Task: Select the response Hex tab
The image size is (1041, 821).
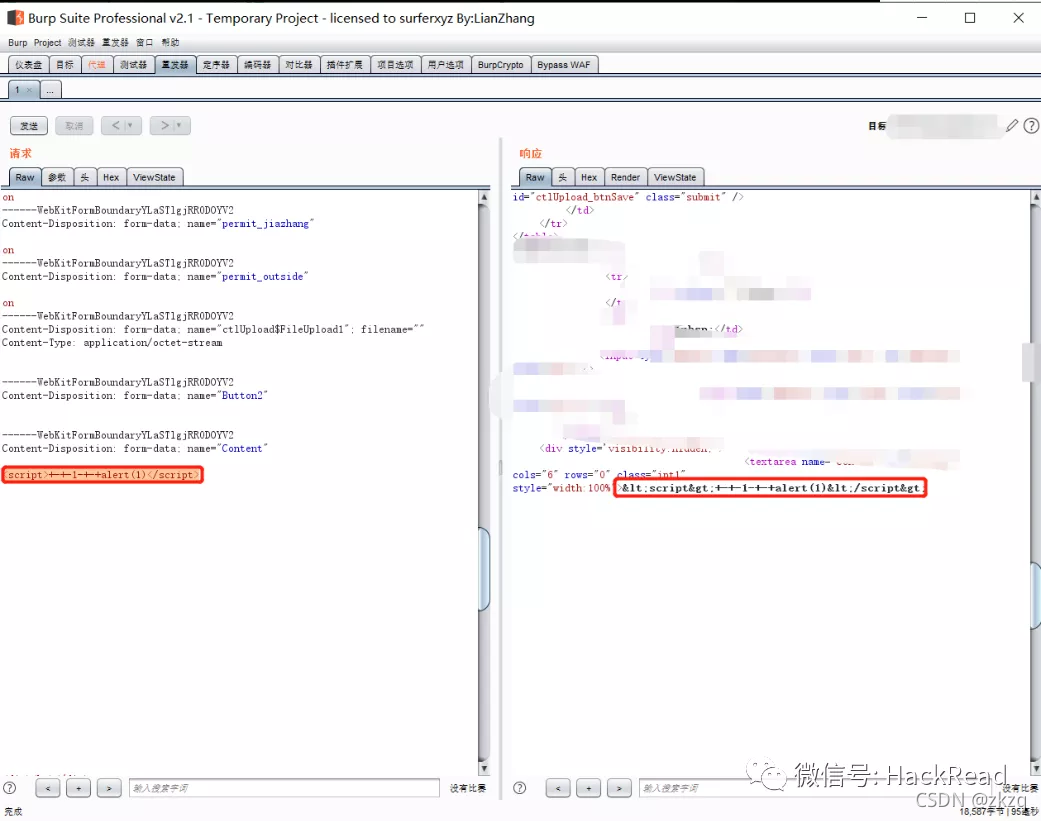Action: tap(589, 177)
